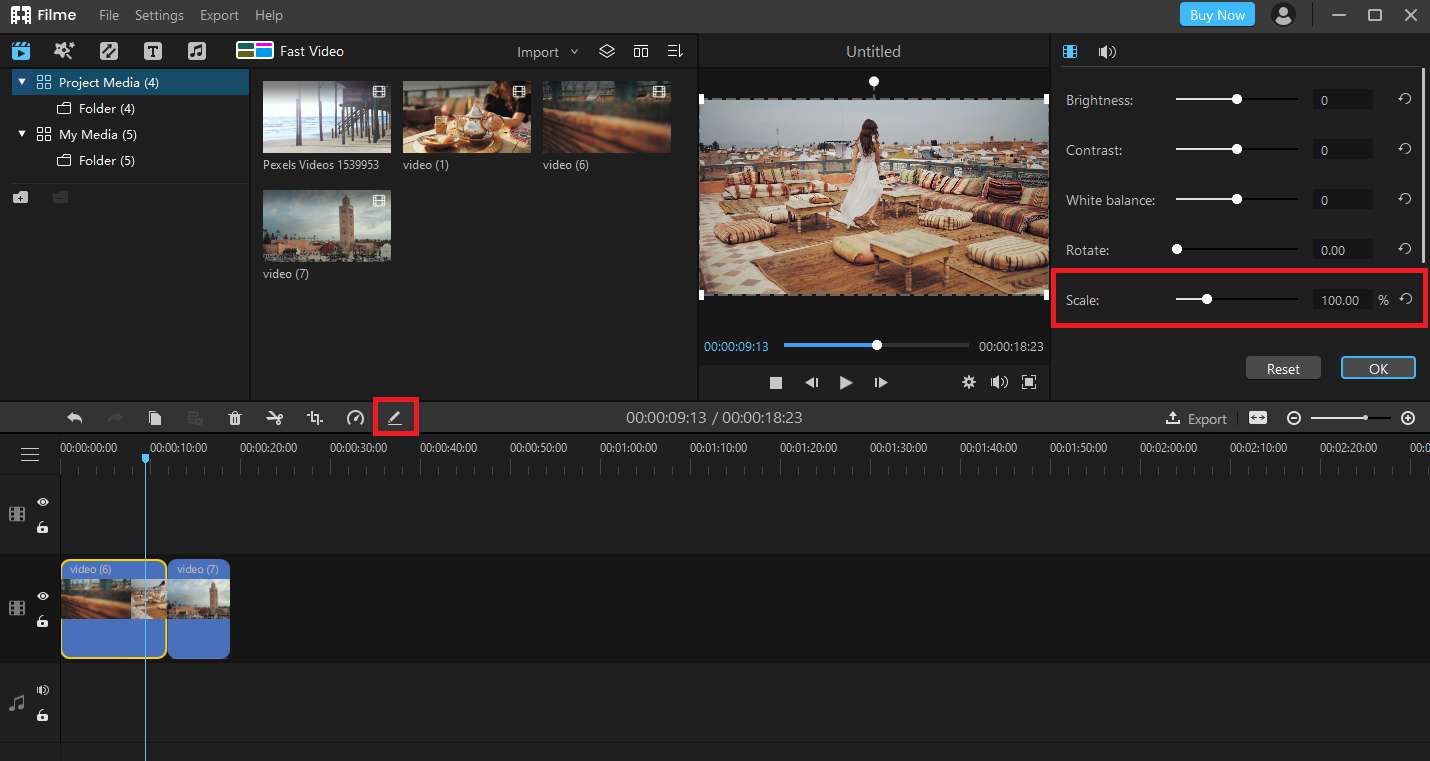Collapse the My Media tree node
Image resolution: width=1430 pixels, height=761 pixels.
tap(22, 134)
